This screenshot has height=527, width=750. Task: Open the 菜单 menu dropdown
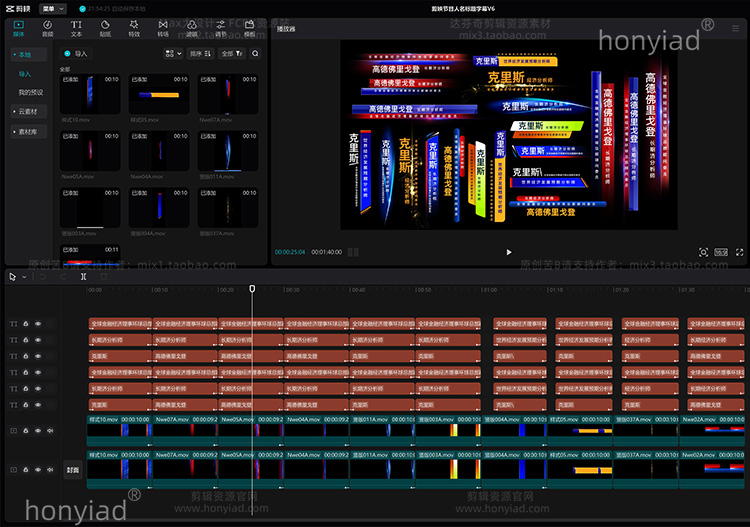click(x=52, y=9)
